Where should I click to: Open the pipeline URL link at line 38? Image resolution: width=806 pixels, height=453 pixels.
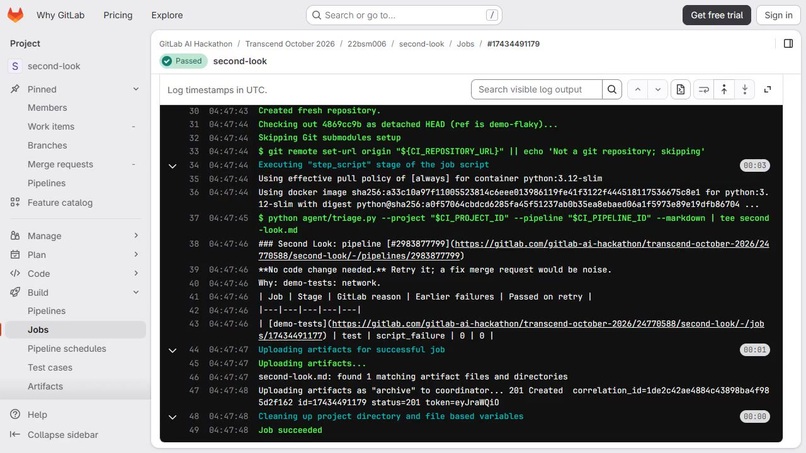coord(514,250)
